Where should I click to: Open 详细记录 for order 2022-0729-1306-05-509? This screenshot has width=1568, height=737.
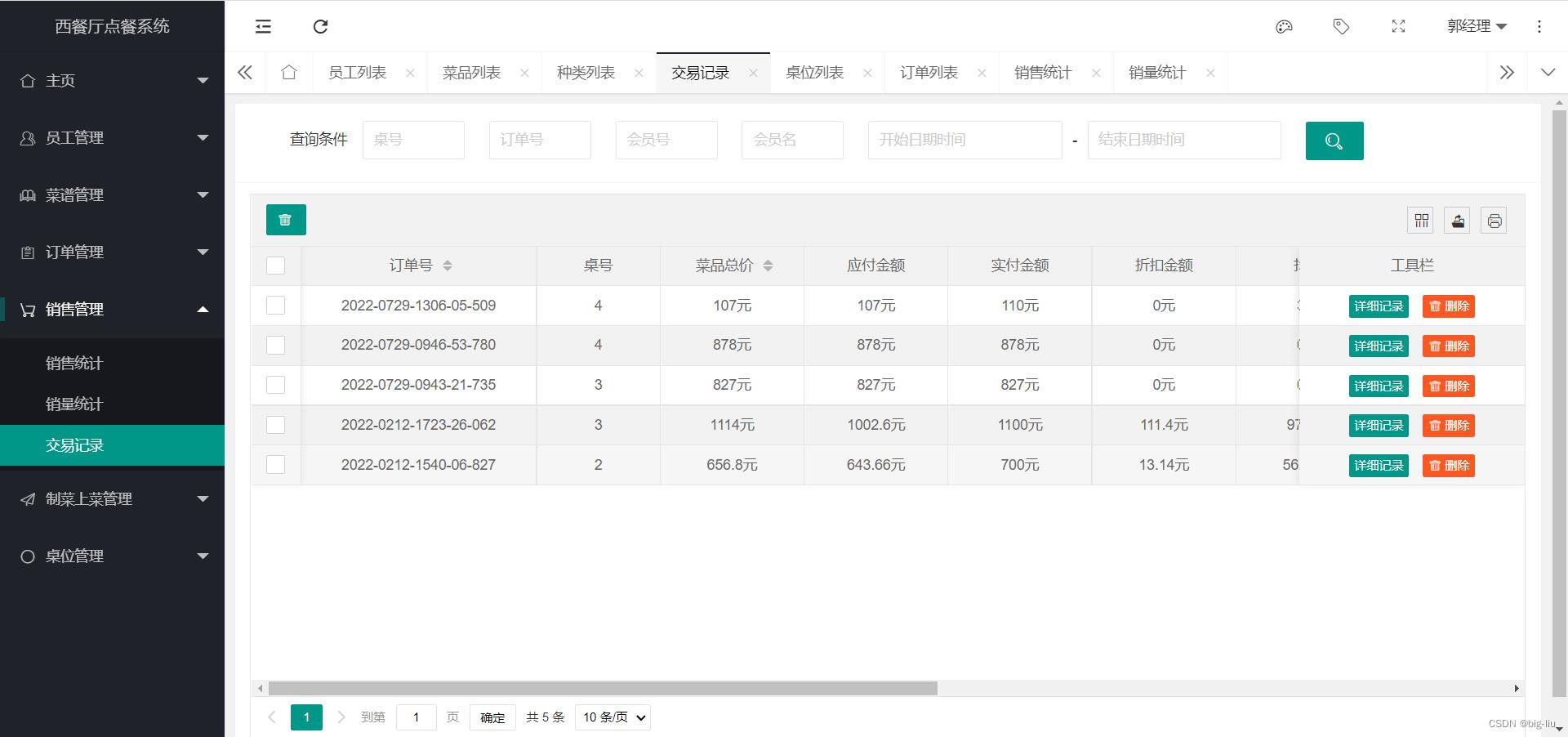click(x=1379, y=306)
